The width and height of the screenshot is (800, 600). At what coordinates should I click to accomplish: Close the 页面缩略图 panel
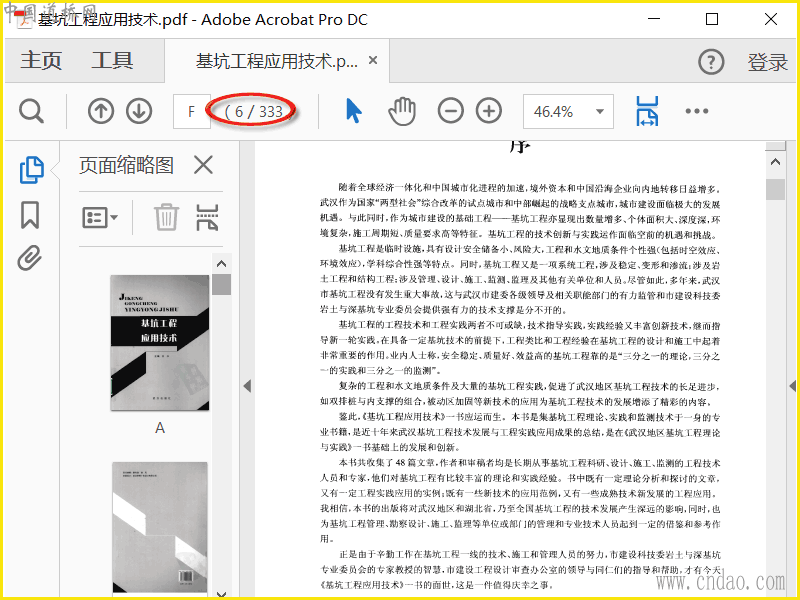pos(203,165)
